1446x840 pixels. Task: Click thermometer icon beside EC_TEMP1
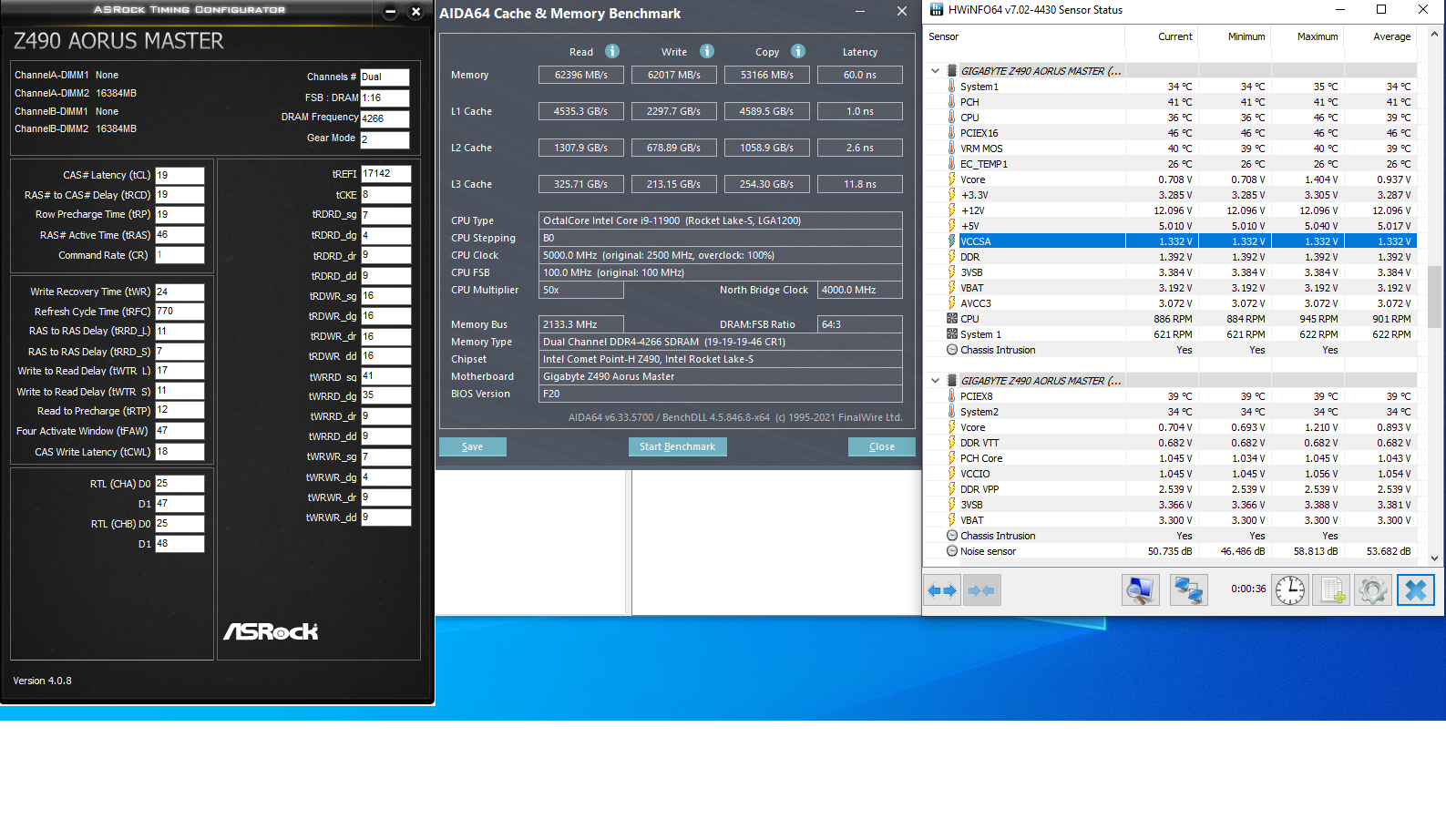tap(952, 164)
